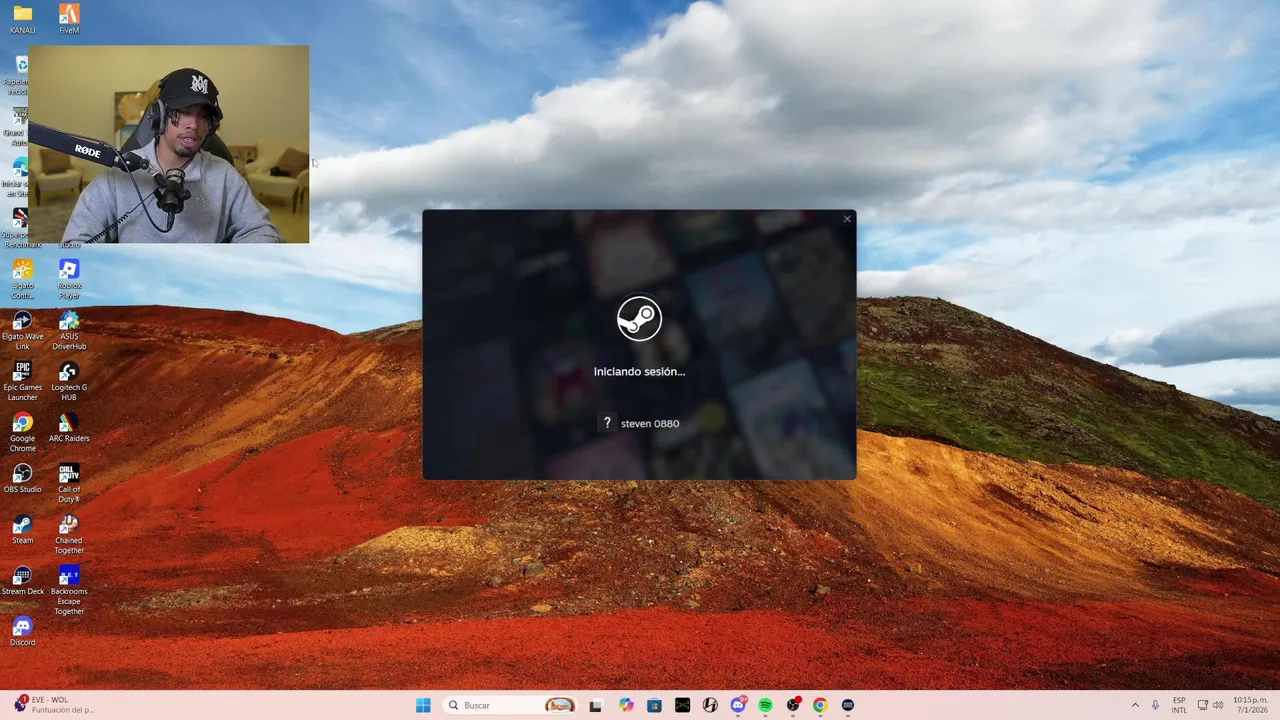Image resolution: width=1280 pixels, height=720 pixels.
Task: Open Logitech G HUB desktop icon
Action: click(69, 381)
